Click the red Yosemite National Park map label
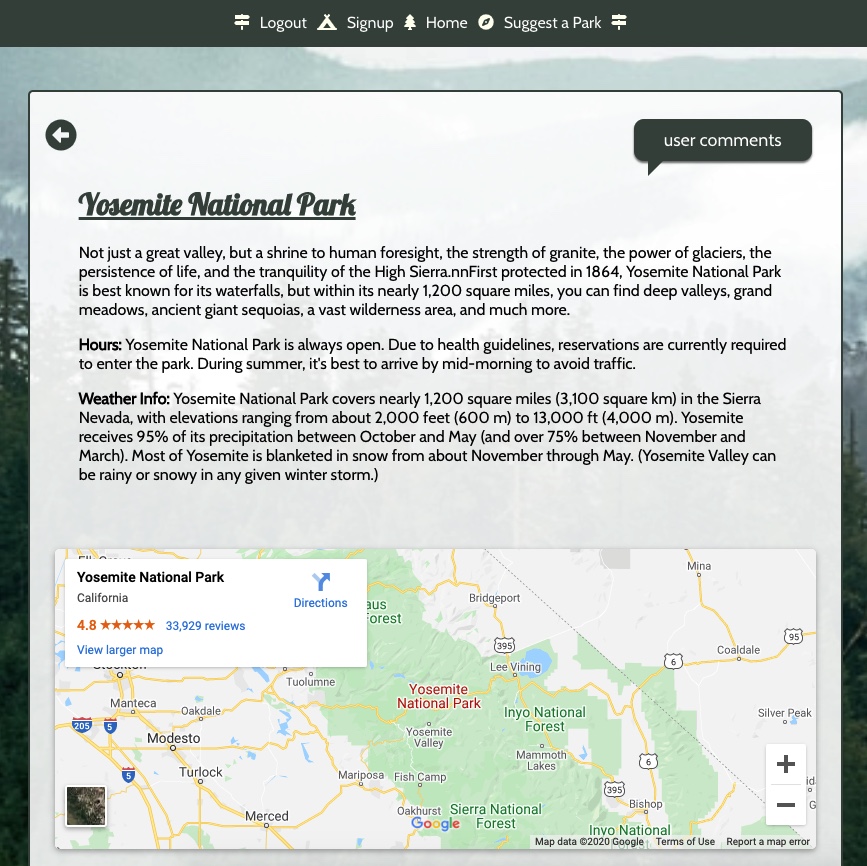867x866 pixels. click(x=438, y=696)
